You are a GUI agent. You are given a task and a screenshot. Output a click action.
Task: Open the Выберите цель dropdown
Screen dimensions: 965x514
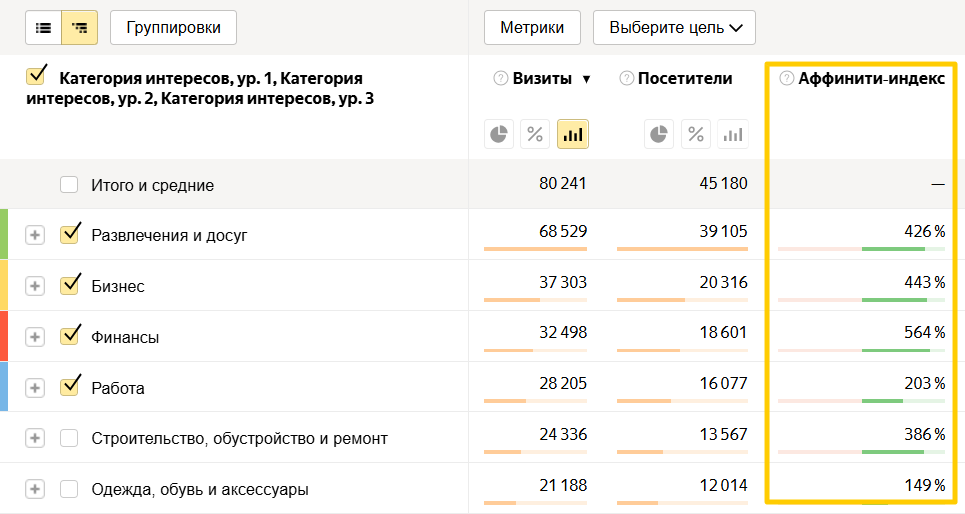(674, 28)
